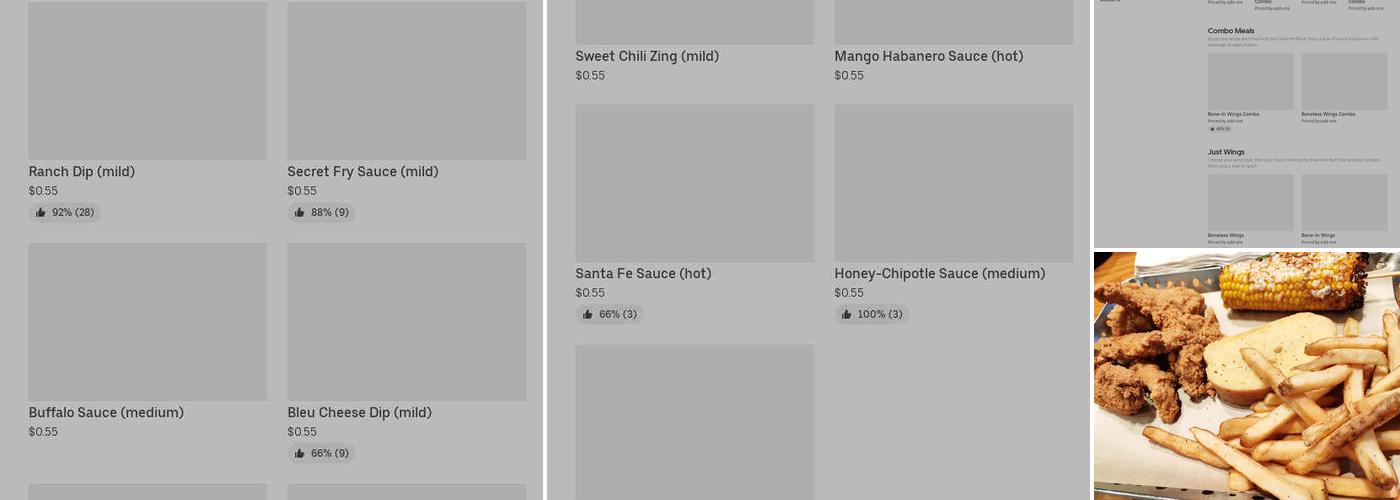
Task: Click thumbs-up icon under Bleu Cheese Dip
Action: 300,453
